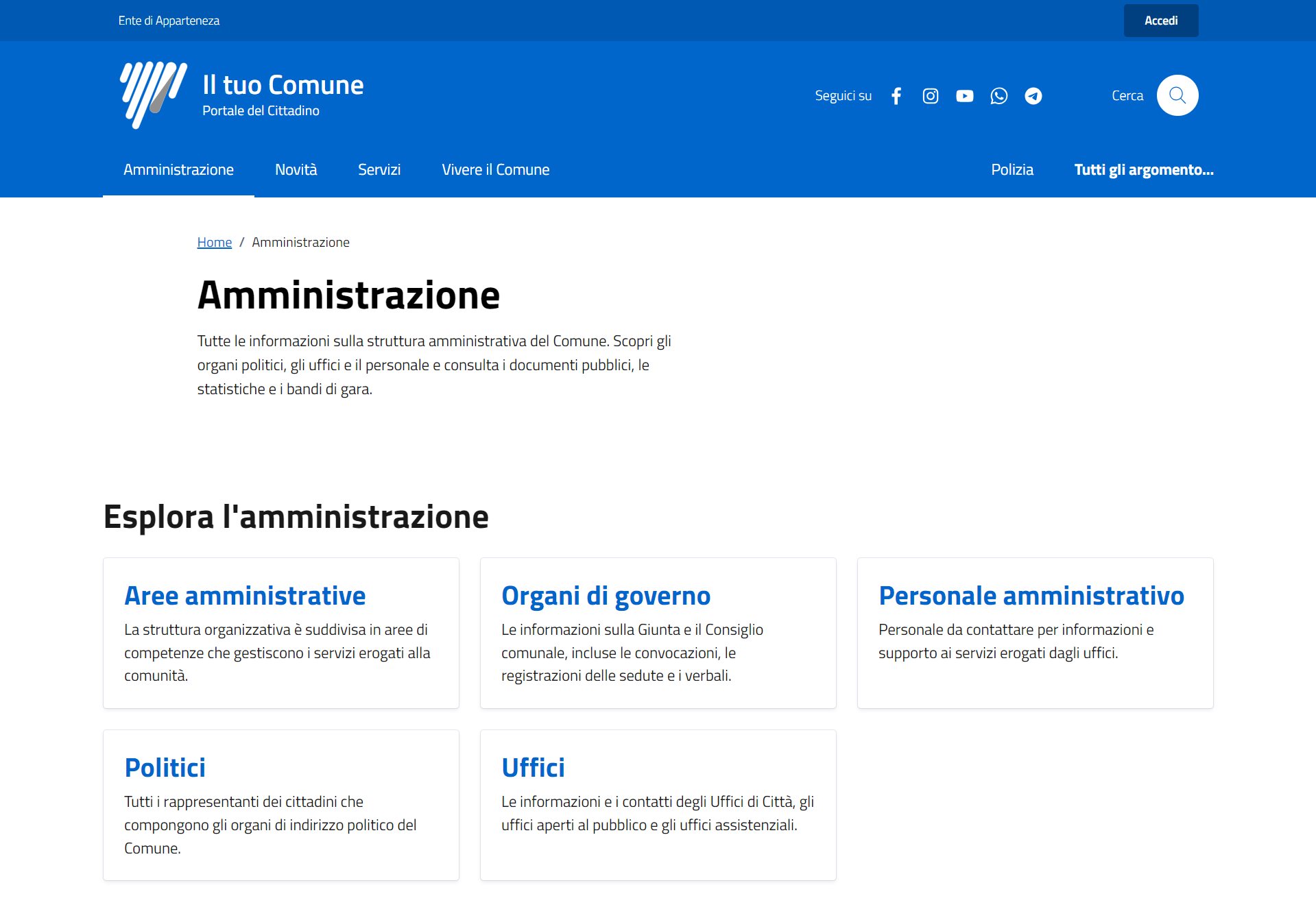Click the Il tuo Comune logo
This screenshot has width=1316, height=907.
click(154, 95)
